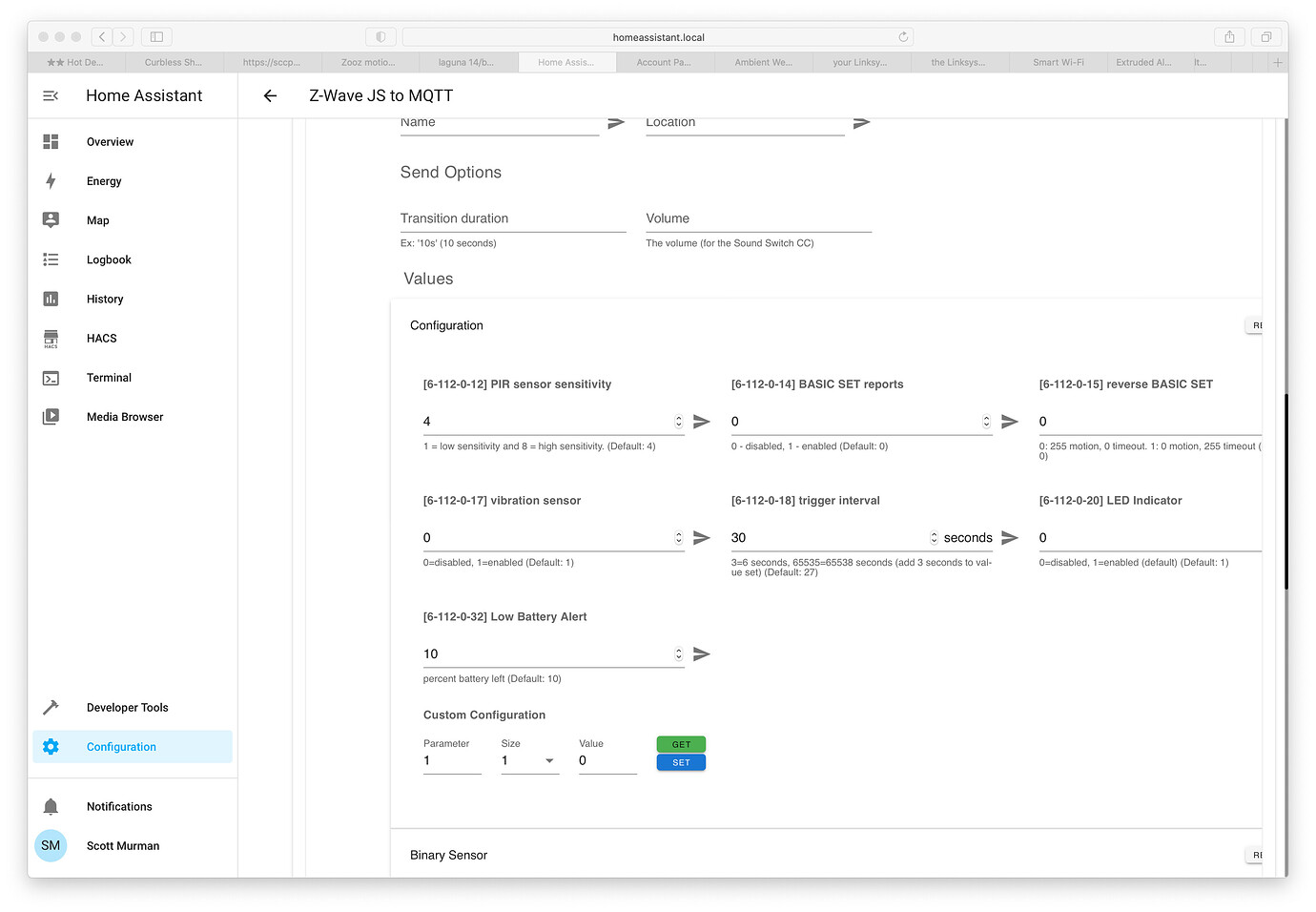Click the page's vertical scrollbar

1285,491
